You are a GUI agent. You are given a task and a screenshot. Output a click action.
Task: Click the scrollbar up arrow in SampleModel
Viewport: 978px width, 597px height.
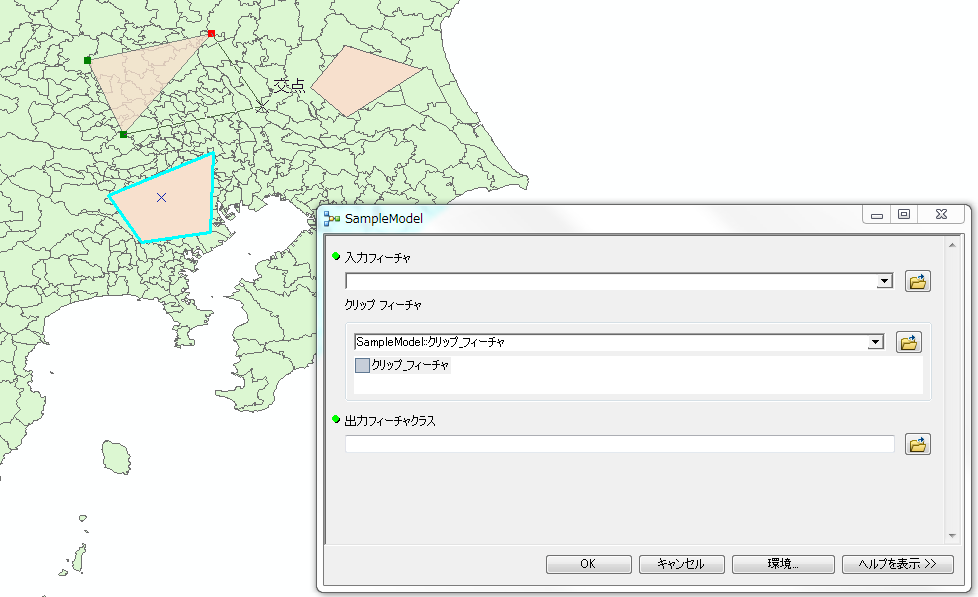pyautogui.click(x=952, y=245)
